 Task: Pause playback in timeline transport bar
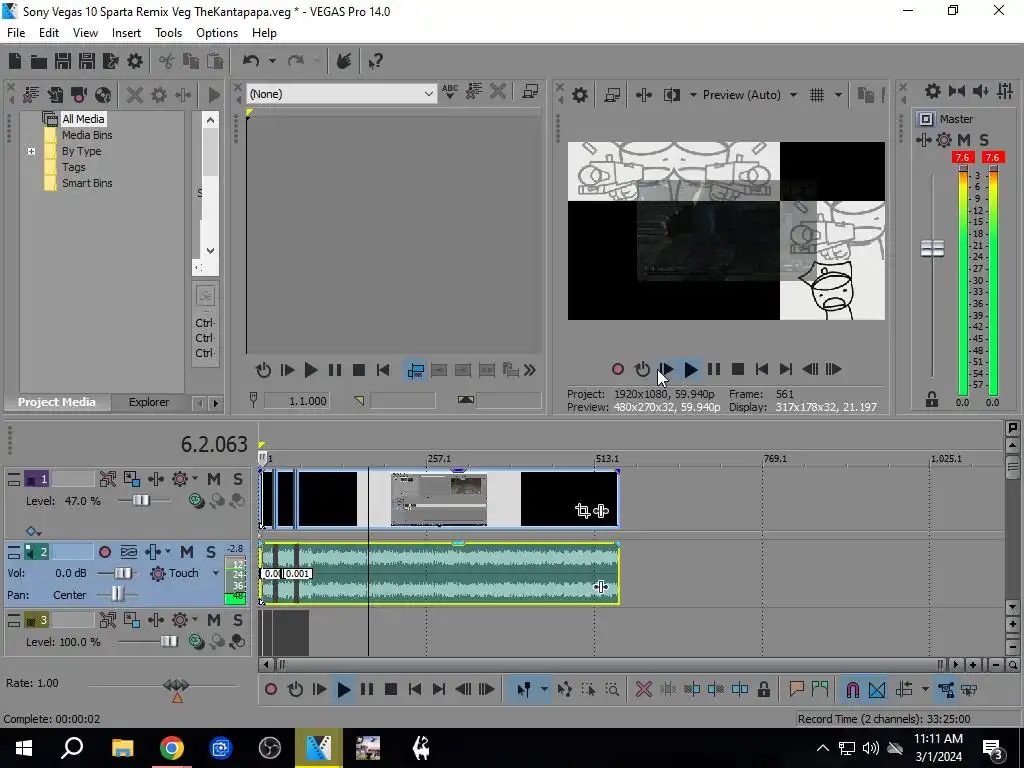coord(367,689)
